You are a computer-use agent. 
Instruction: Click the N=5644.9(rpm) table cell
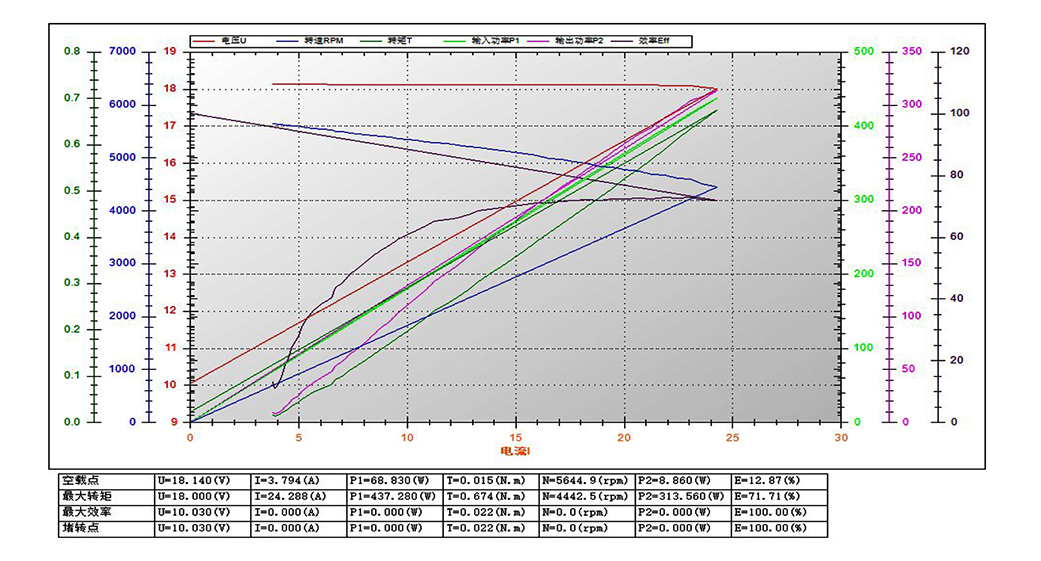point(585,480)
